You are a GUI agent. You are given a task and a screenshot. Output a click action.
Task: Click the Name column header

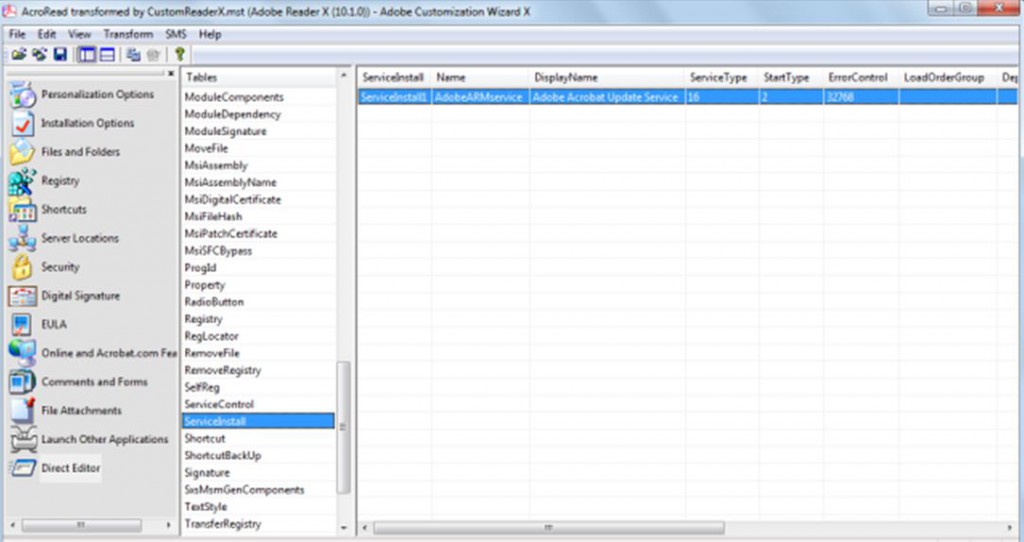coord(480,77)
